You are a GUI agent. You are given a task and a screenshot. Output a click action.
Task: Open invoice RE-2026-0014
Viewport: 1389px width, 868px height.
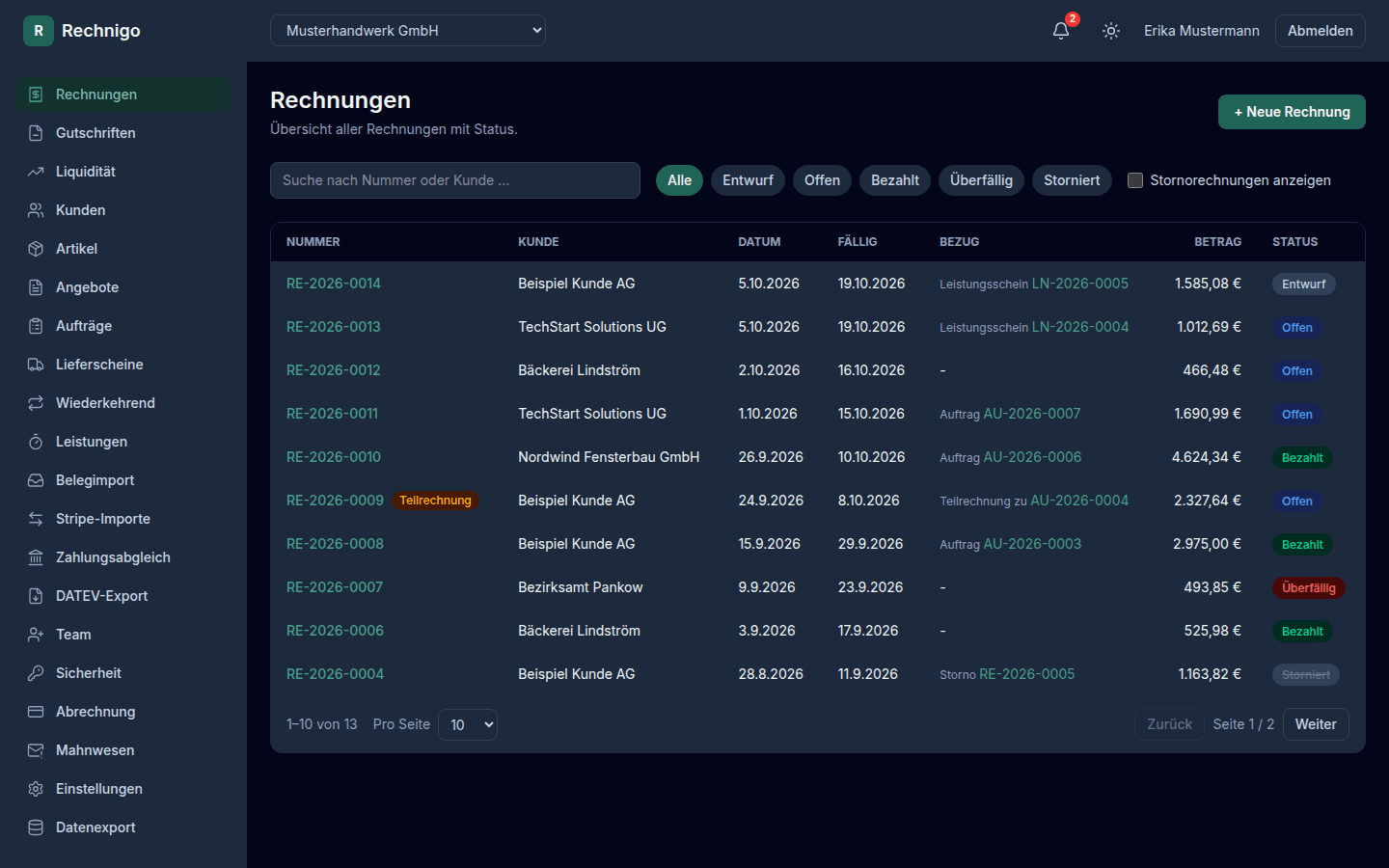pos(334,284)
